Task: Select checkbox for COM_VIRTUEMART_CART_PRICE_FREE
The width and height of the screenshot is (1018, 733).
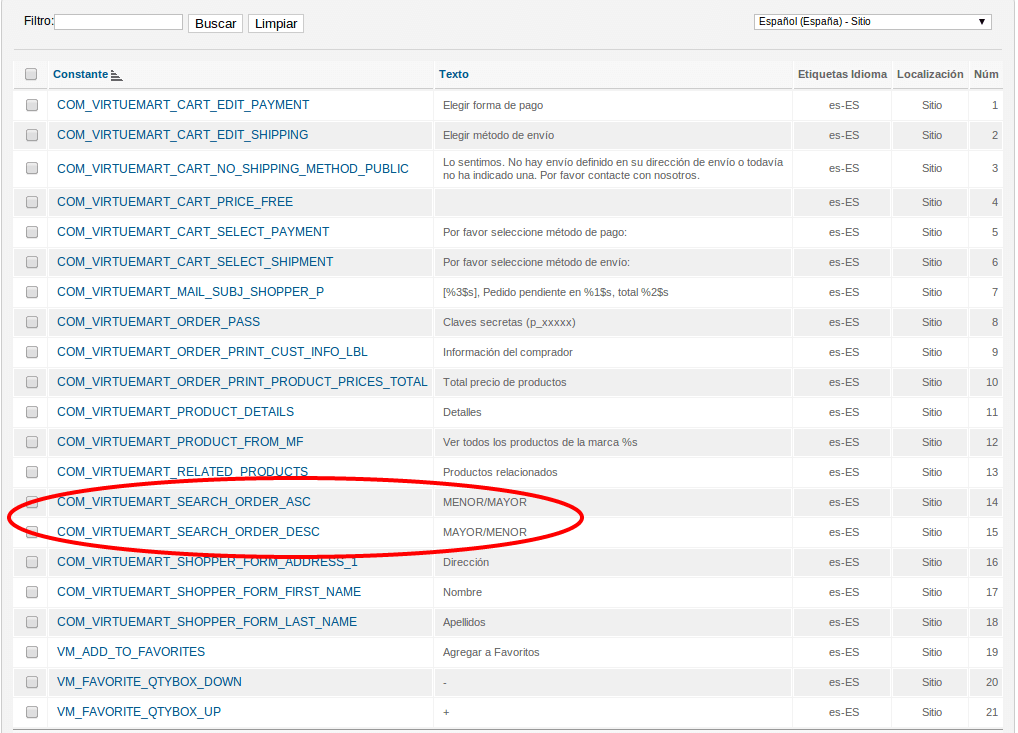Action: coord(32,202)
